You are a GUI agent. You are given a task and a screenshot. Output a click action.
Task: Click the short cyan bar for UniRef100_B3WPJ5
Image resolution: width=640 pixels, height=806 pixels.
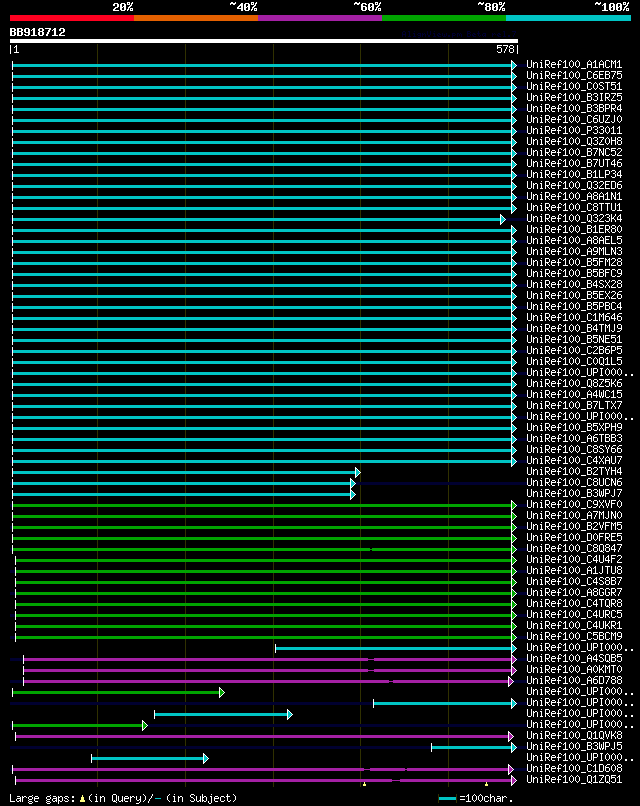[474, 747]
